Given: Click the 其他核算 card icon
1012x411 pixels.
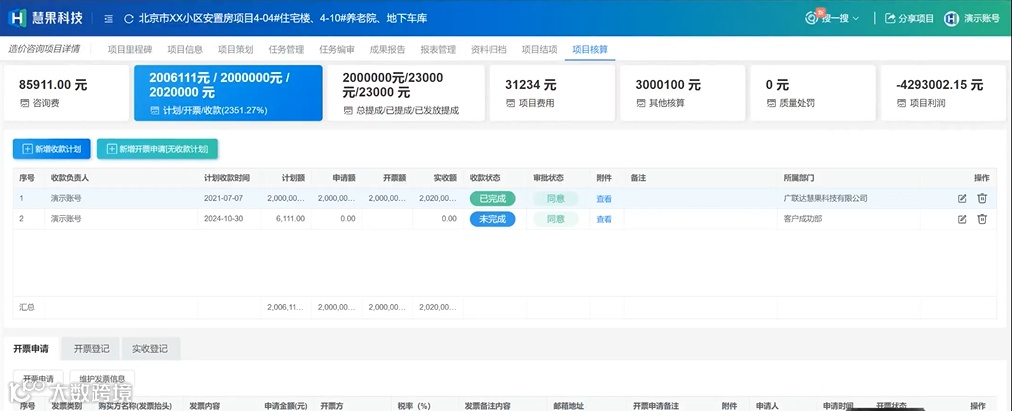Looking at the screenshot, I should click(x=640, y=103).
